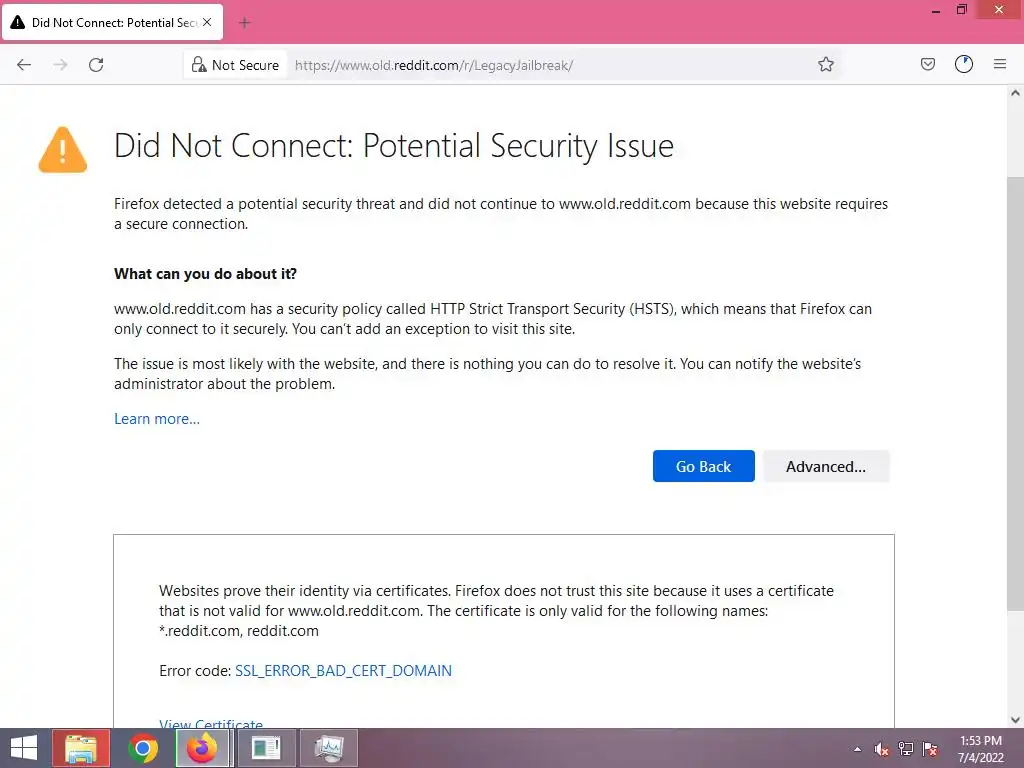This screenshot has width=1024, height=768.
Task: Click the scrollbar down arrow
Action: click(x=1015, y=720)
